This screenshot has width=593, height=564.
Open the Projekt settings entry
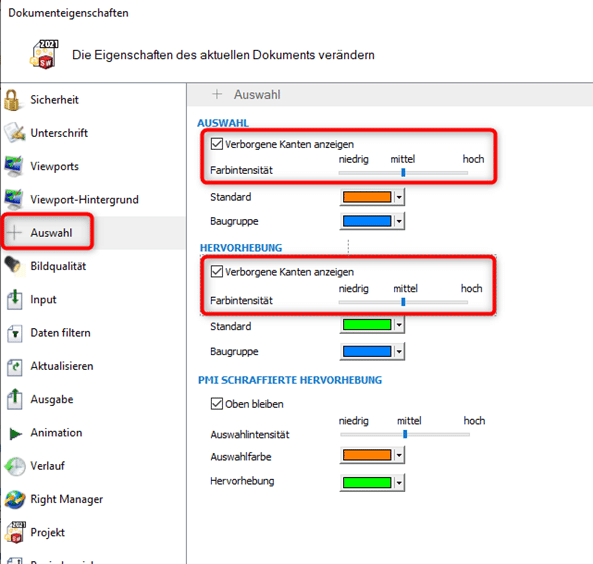(x=47, y=532)
